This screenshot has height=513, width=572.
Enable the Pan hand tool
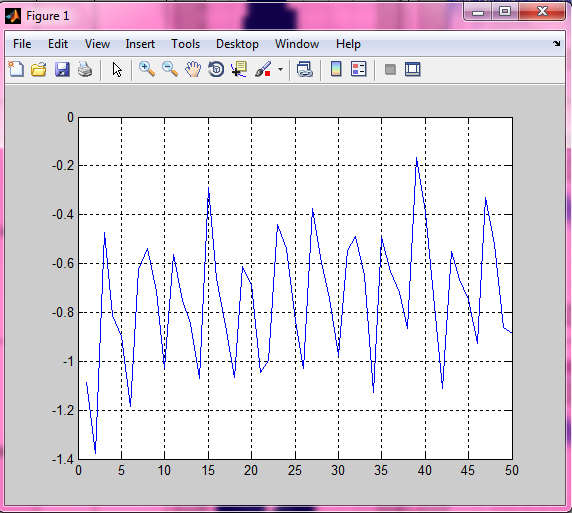click(x=193, y=69)
